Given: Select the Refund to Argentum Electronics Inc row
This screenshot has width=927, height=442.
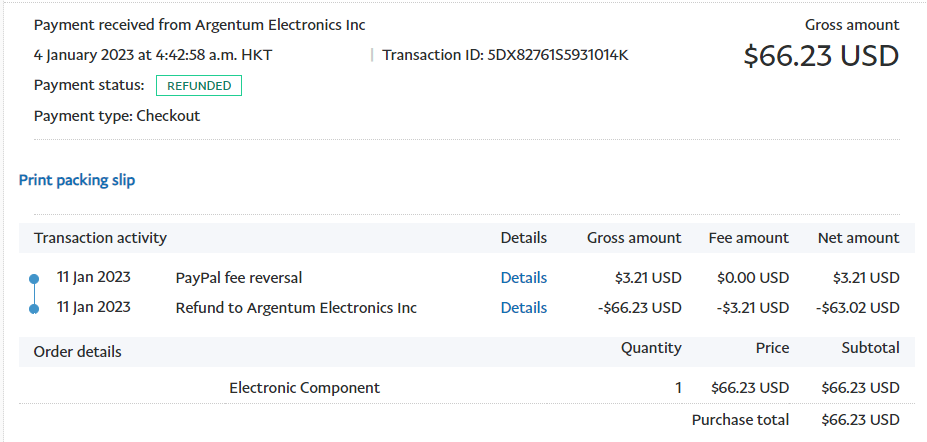Looking at the screenshot, I should pos(296,308).
